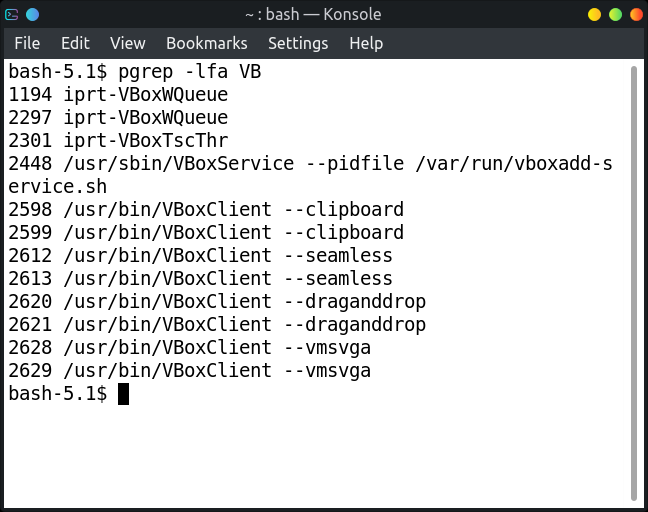648x512 pixels.
Task: Click the green maximize window button
Action: tap(615, 15)
